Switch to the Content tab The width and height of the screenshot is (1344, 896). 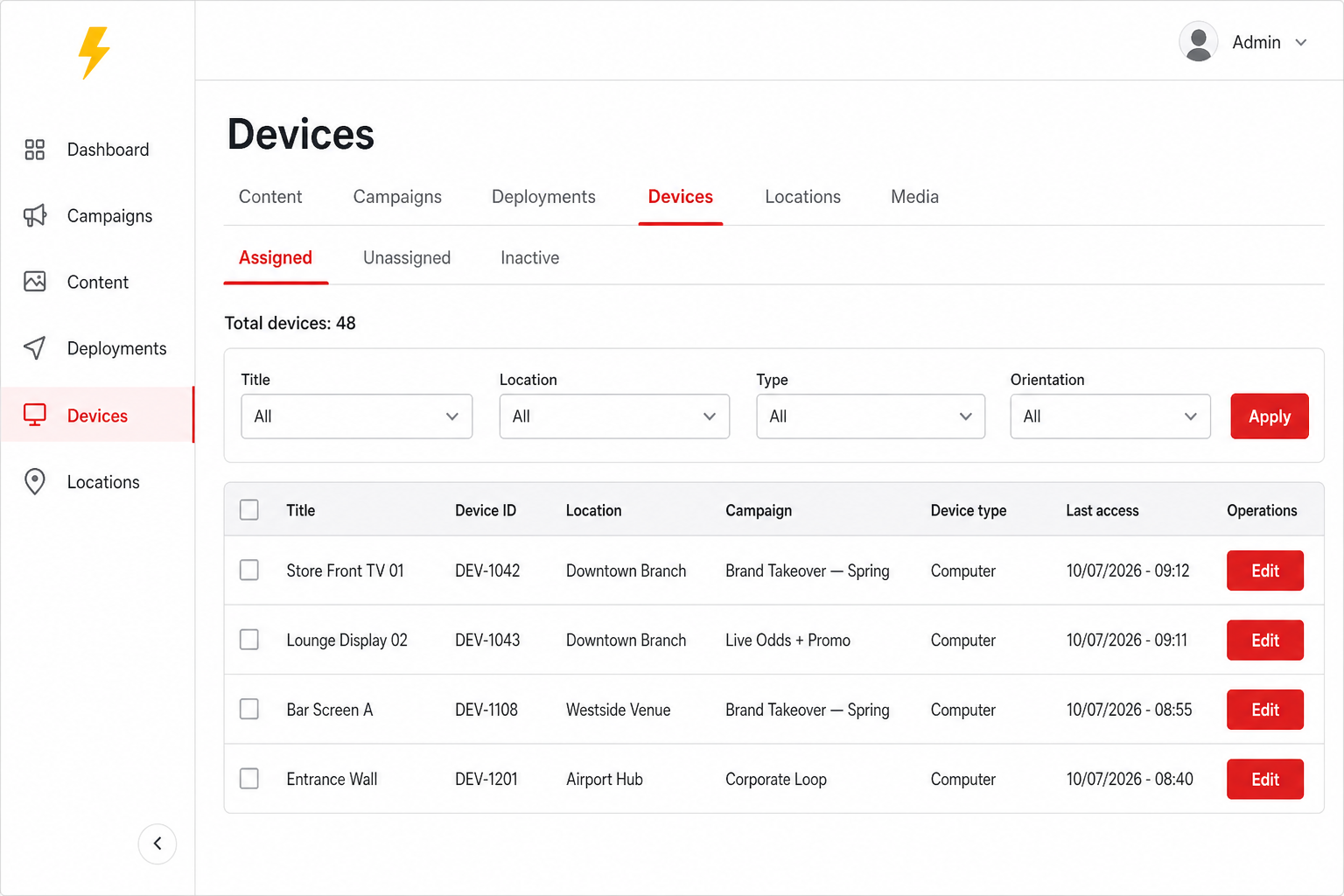click(270, 197)
